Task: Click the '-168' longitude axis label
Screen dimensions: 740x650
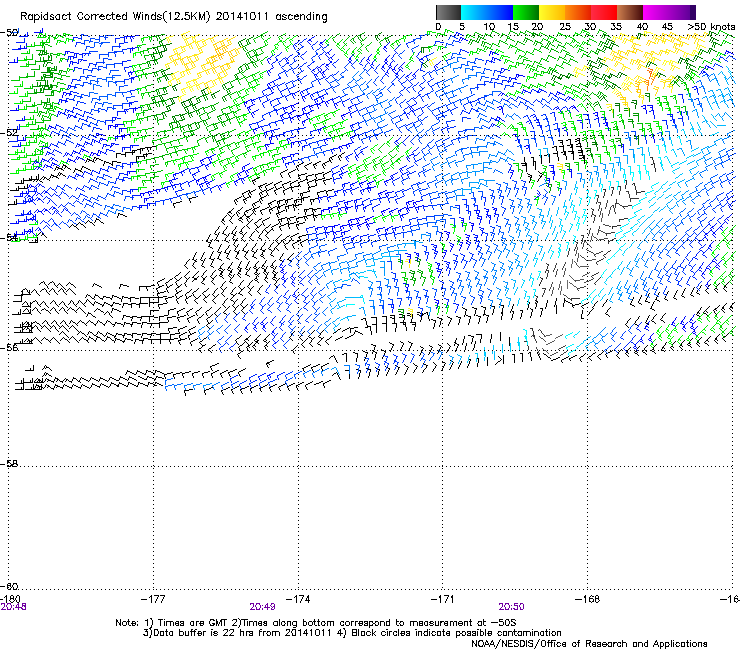Action: pyautogui.click(x=588, y=599)
